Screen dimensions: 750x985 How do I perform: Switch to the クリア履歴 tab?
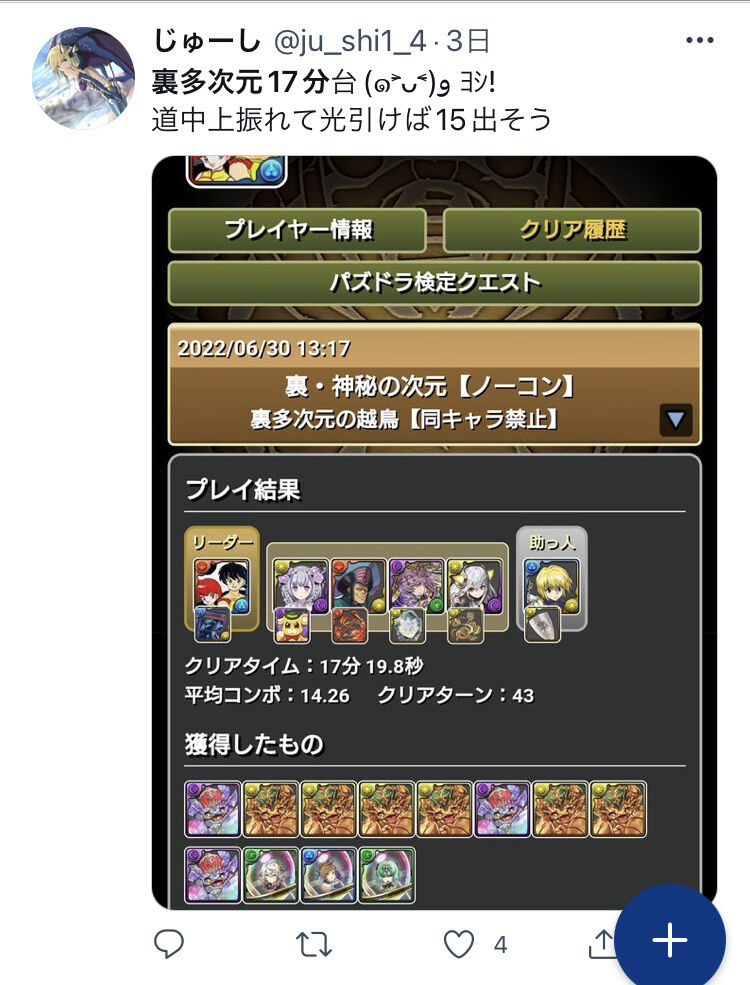coord(572,230)
